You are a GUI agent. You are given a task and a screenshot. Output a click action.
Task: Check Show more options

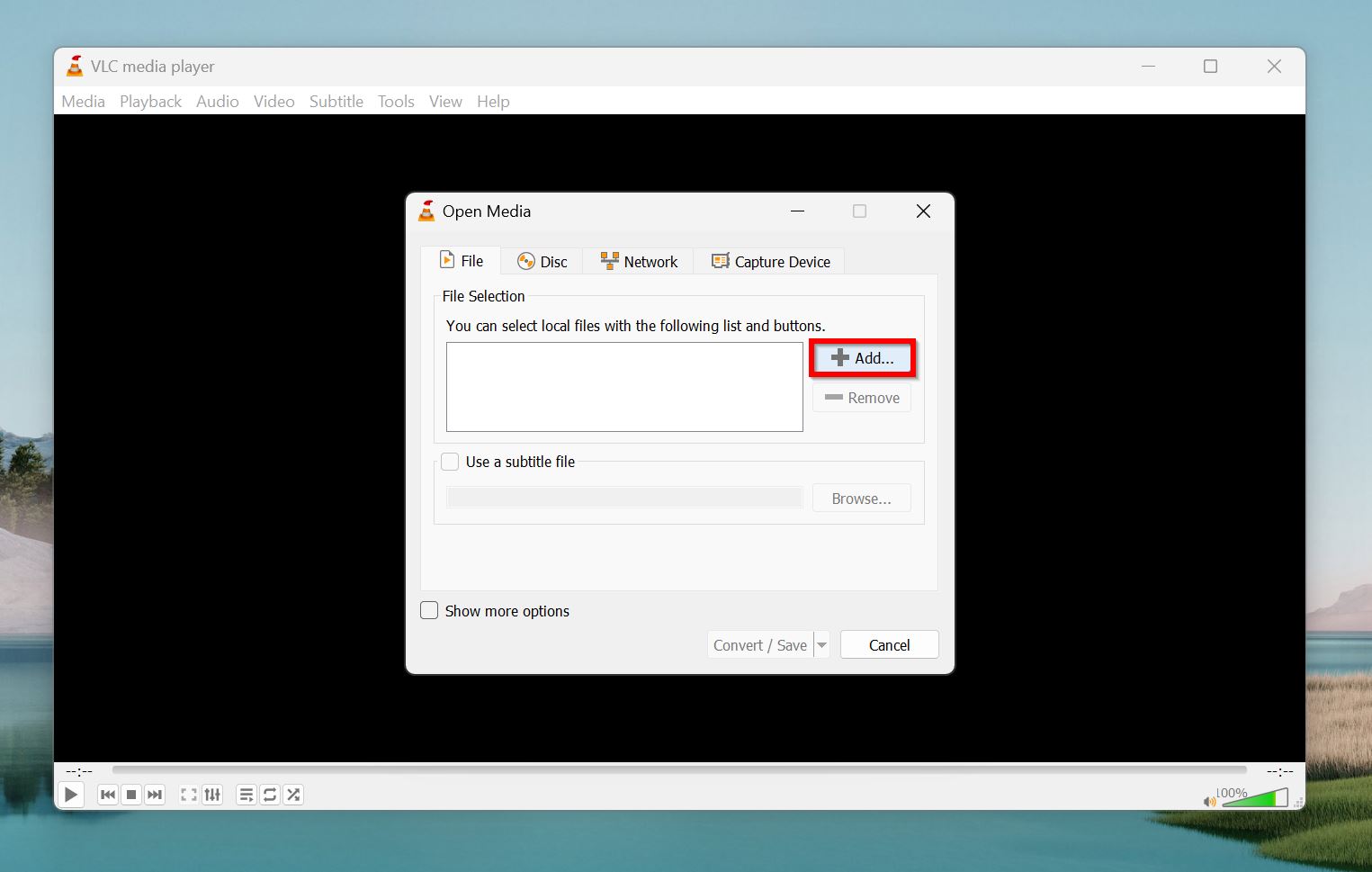pos(429,611)
